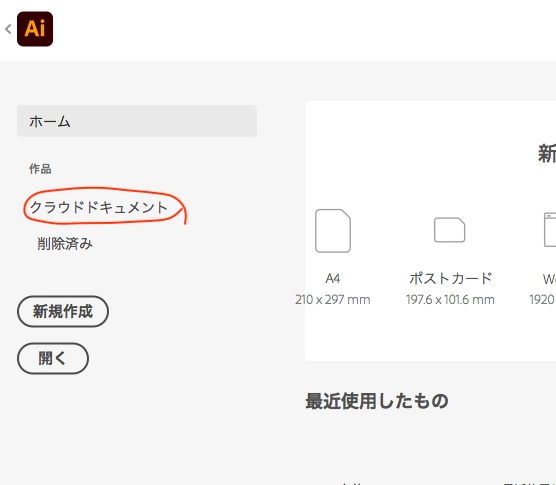Image resolution: width=556 pixels, height=485 pixels.
Task: Click the 最近使用したもの heading
Action: point(377,401)
